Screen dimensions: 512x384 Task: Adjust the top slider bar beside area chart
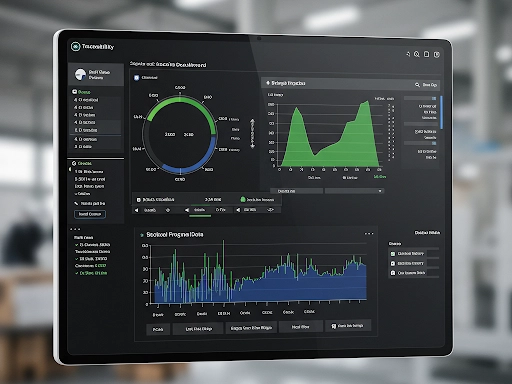click(x=420, y=98)
